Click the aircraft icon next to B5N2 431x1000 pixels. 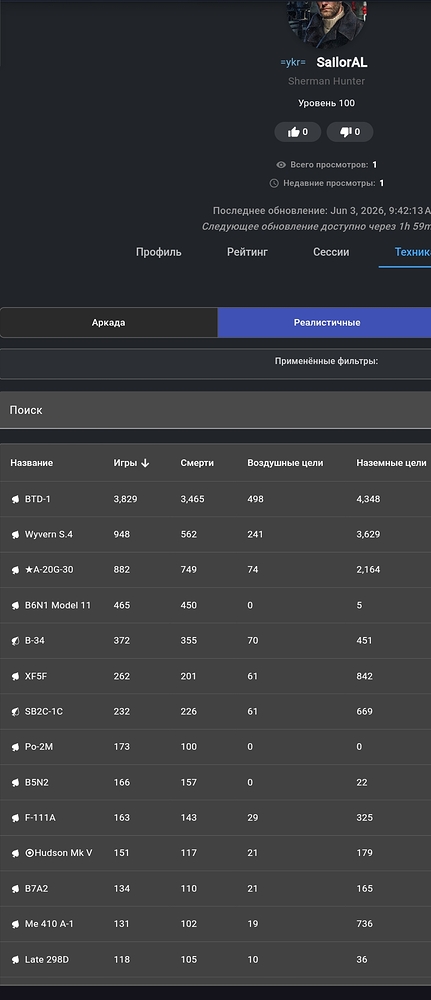click(x=15, y=783)
